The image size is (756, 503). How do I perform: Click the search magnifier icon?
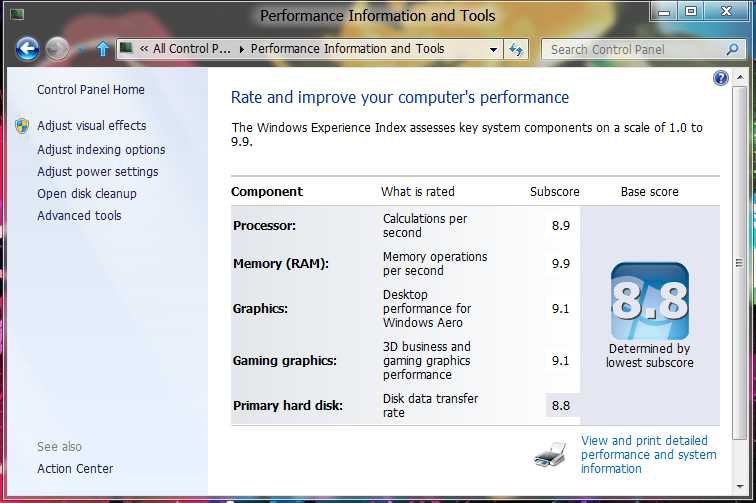tap(732, 49)
